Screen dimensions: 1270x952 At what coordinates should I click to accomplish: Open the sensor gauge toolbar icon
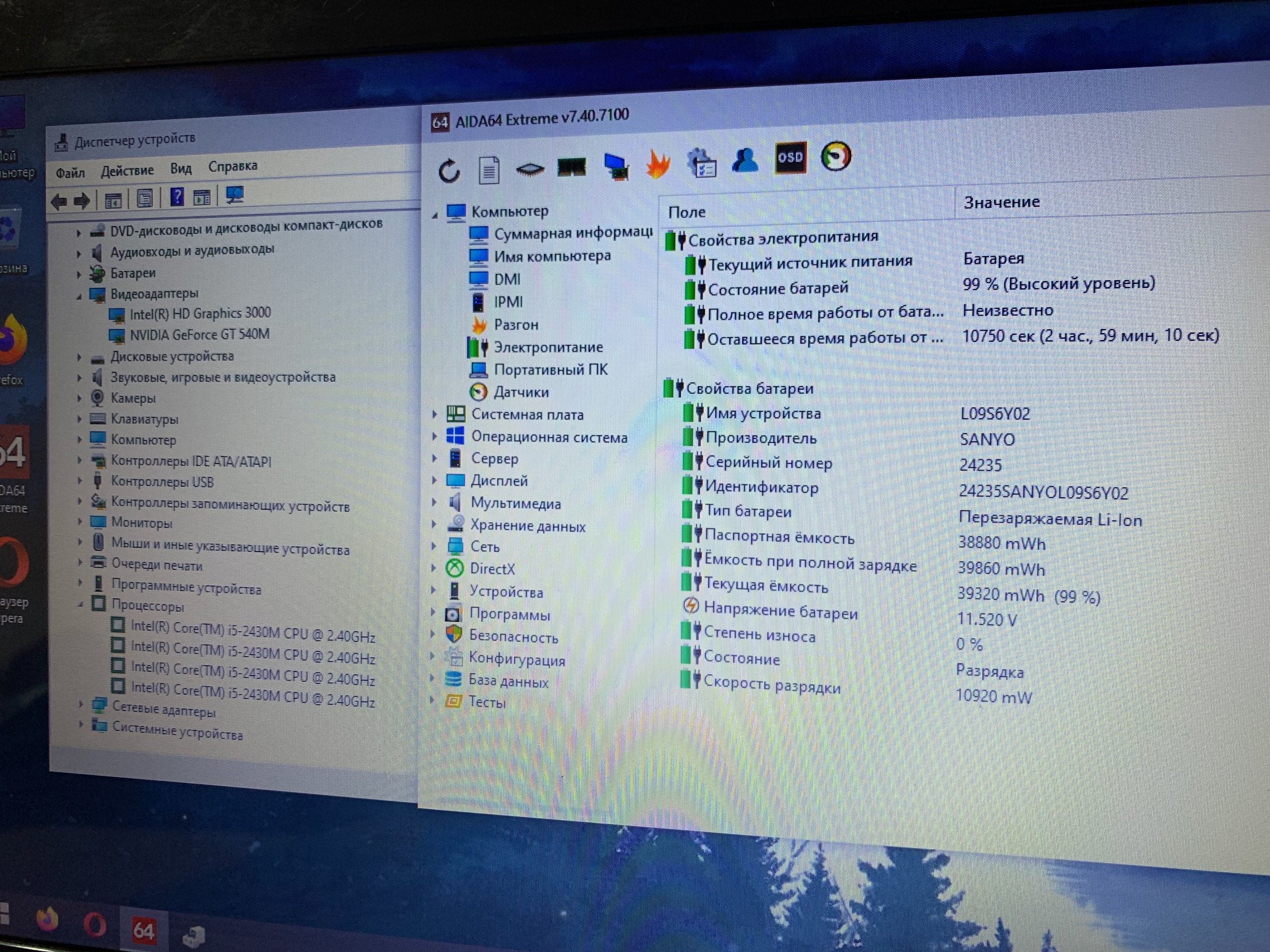pyautogui.click(x=836, y=156)
